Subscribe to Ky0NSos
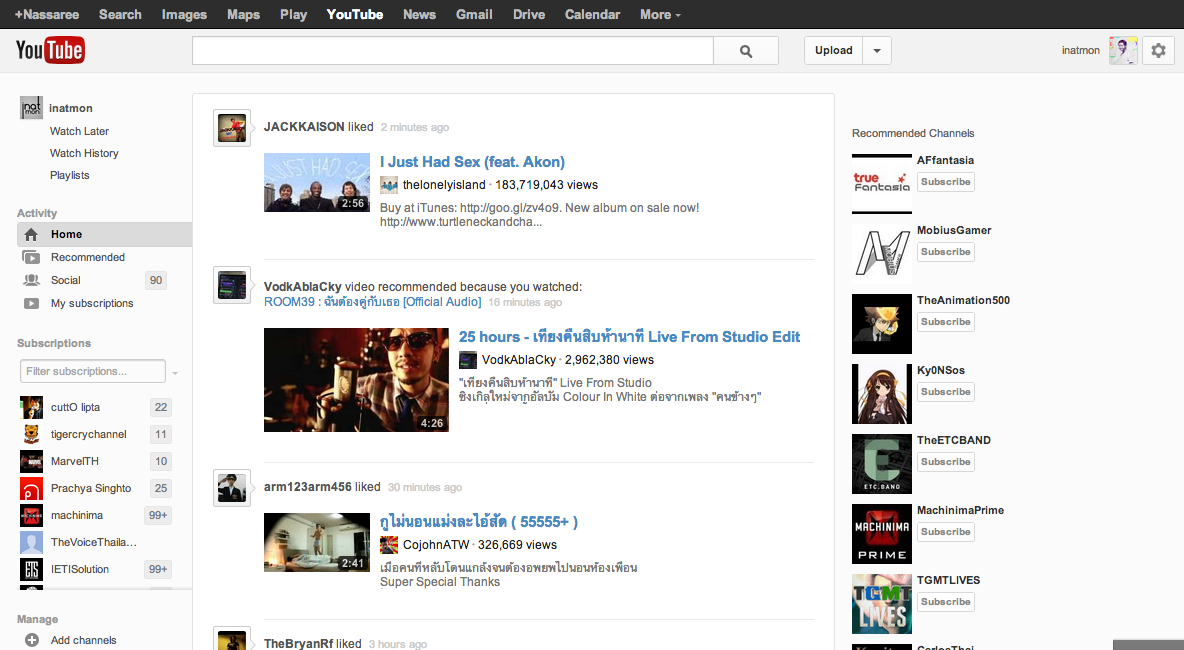Viewport: 1184px width, 650px height. pos(945,392)
